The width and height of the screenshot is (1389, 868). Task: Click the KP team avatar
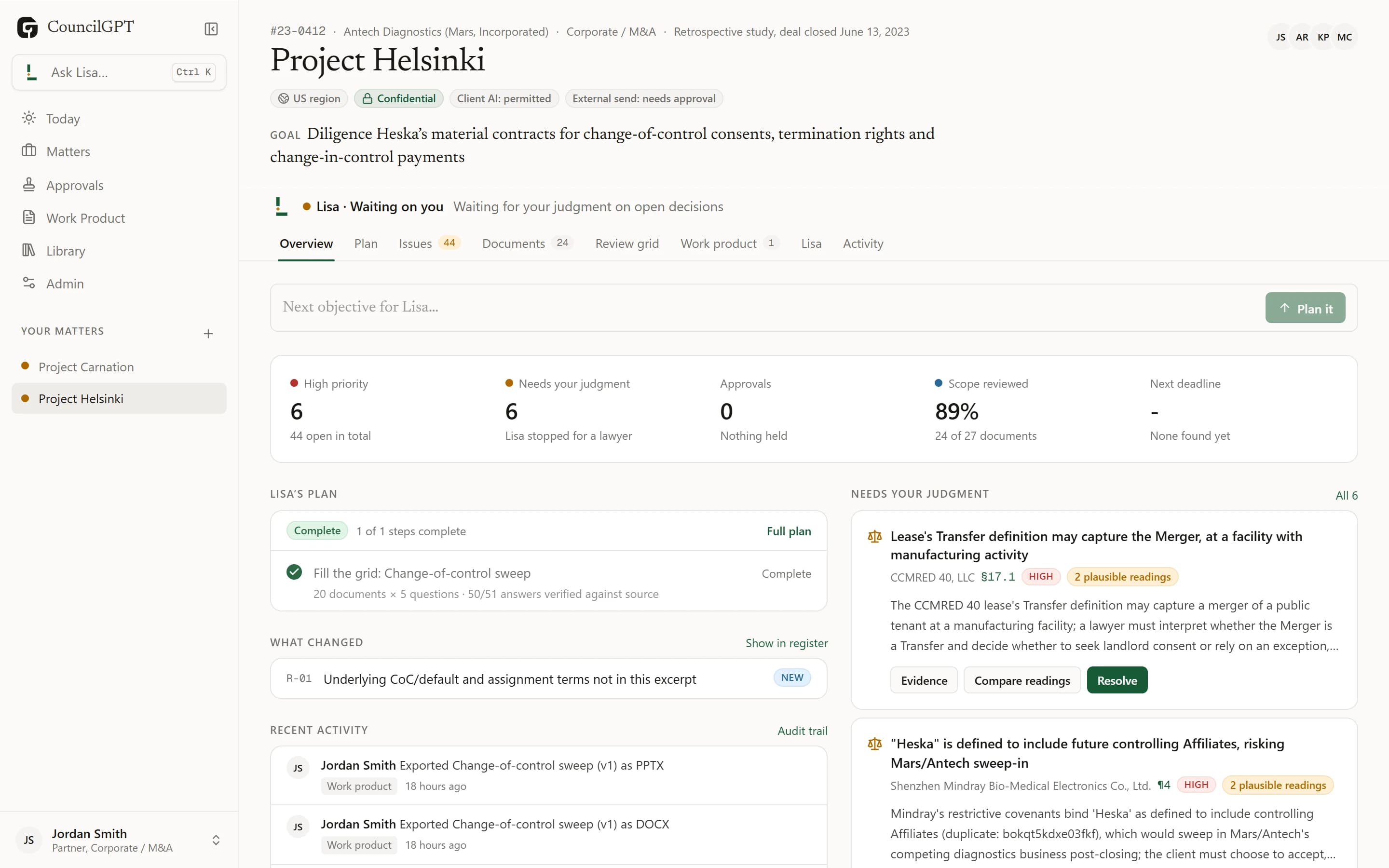(1323, 37)
